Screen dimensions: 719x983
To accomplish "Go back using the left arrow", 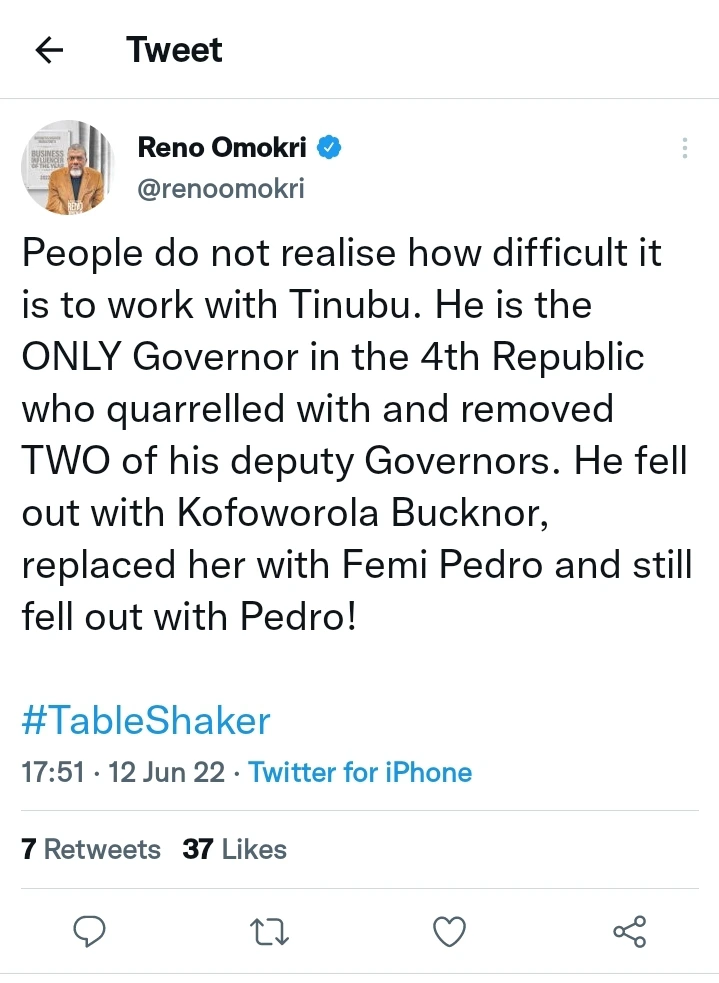I will tap(49, 49).
